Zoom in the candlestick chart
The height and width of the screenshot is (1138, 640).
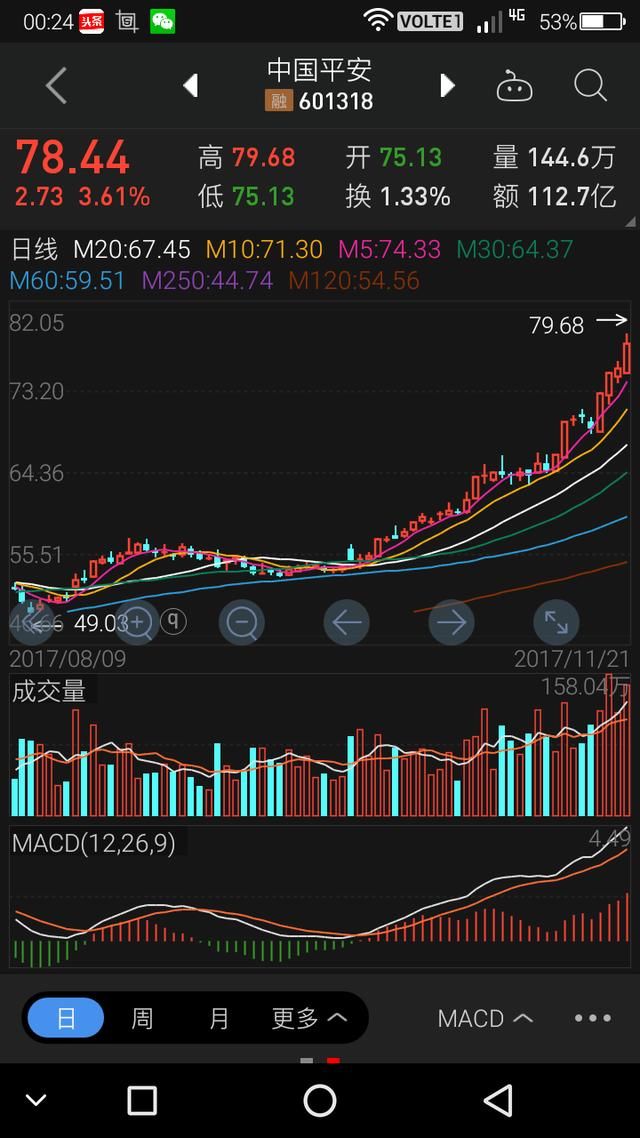tap(136, 624)
